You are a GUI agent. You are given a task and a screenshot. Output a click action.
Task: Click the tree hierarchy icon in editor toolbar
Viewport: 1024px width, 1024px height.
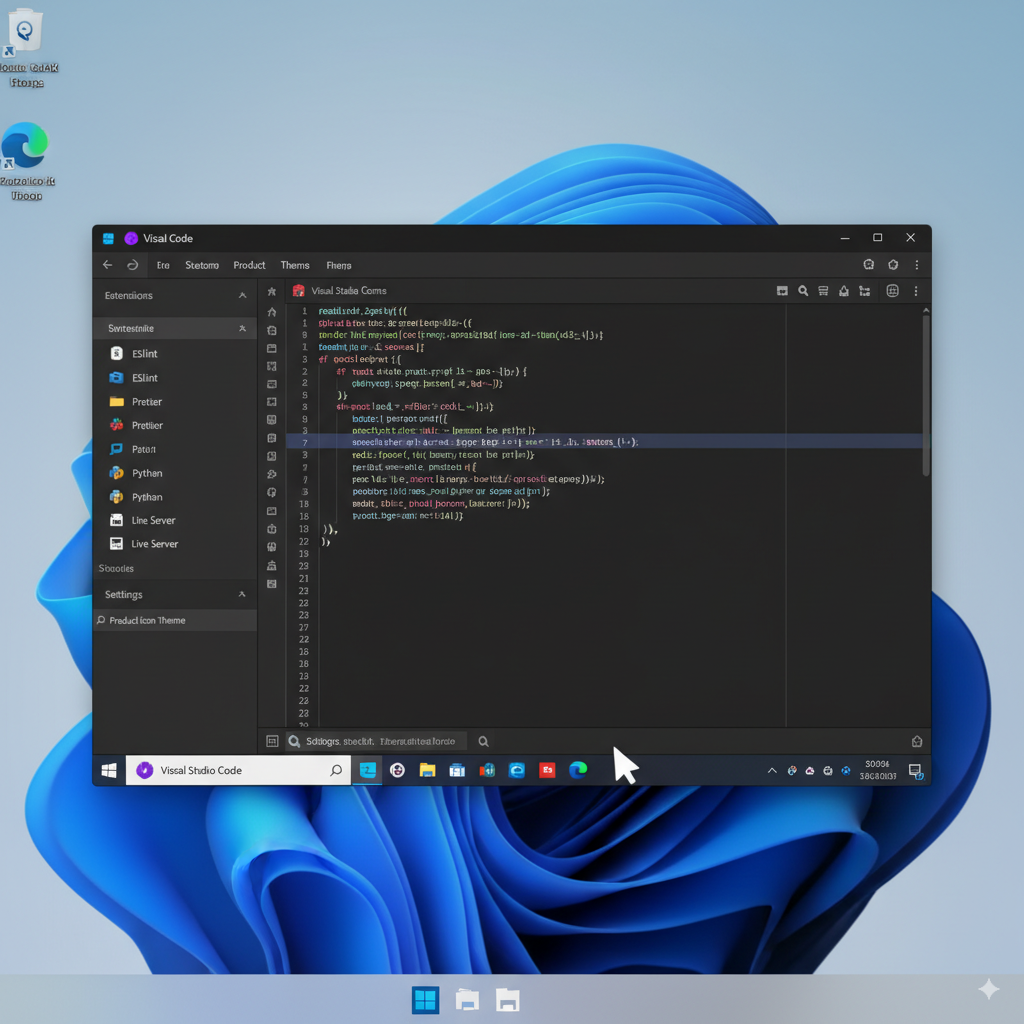(865, 291)
